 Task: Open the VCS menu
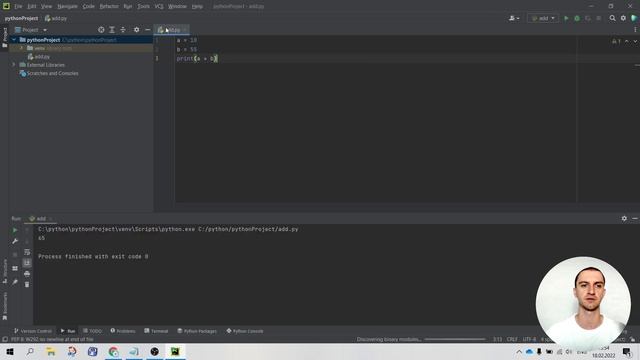point(159,7)
